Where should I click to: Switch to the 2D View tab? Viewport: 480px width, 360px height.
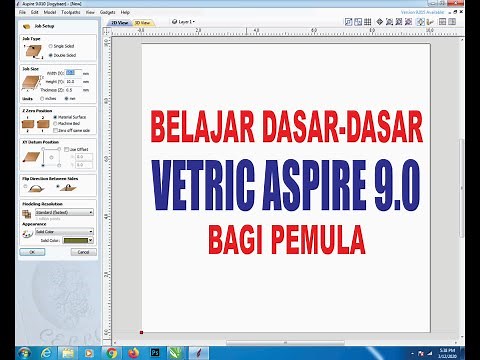120,23
